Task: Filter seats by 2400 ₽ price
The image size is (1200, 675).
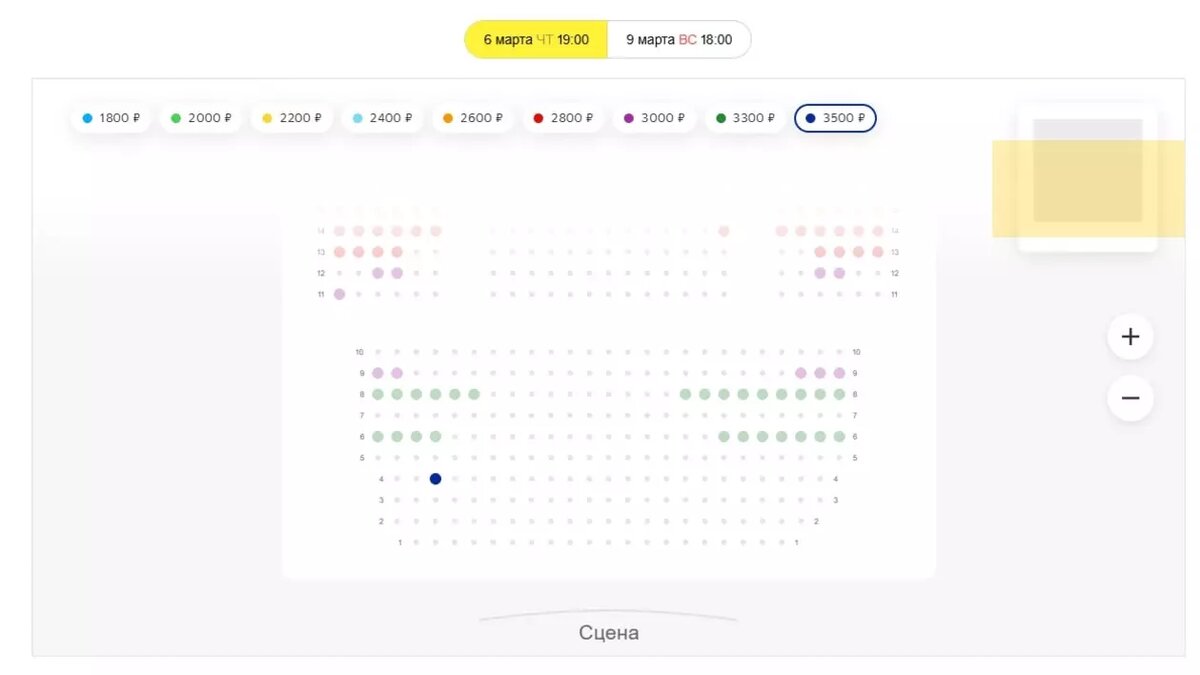Action: click(x=382, y=118)
